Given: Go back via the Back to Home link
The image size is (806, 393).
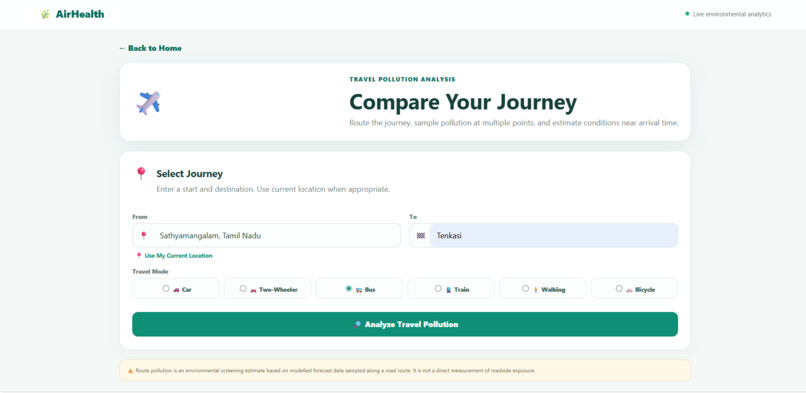Looking at the screenshot, I should 150,48.
